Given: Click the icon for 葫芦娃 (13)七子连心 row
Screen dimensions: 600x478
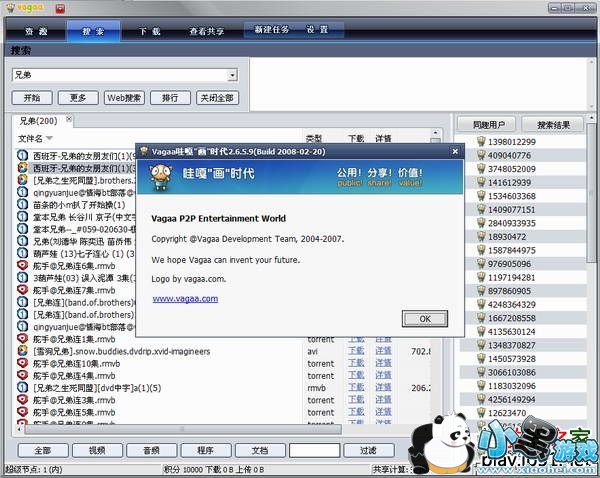Looking at the screenshot, I should pos(23,253).
